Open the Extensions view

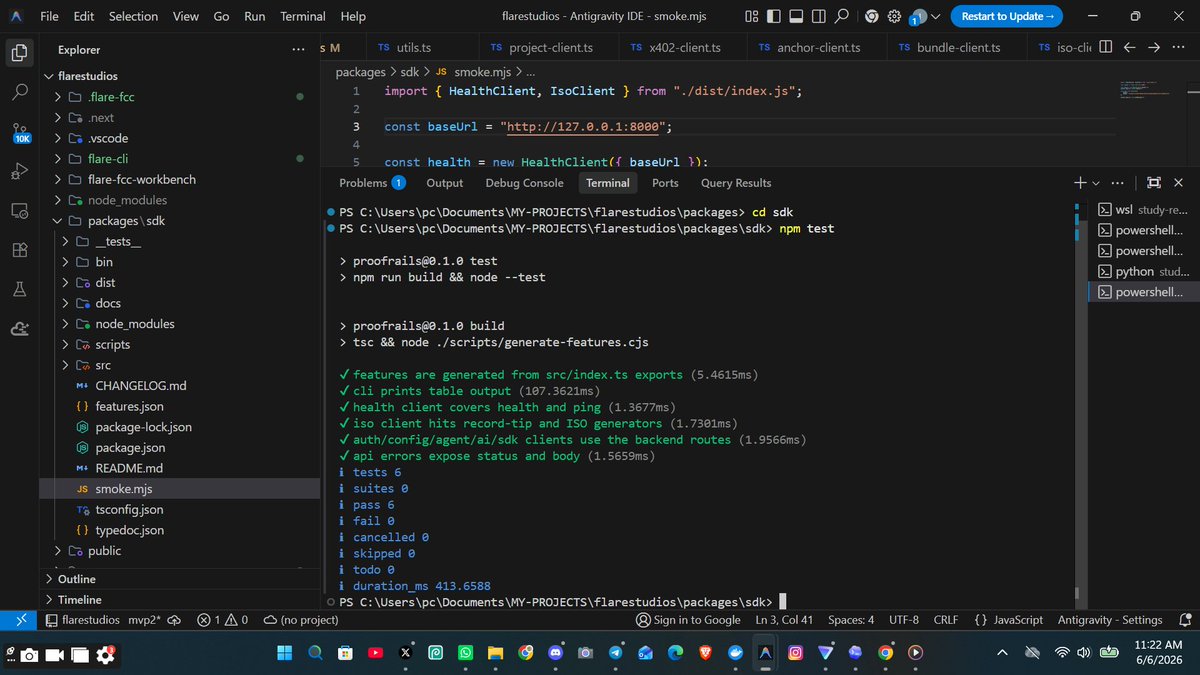[x=19, y=250]
